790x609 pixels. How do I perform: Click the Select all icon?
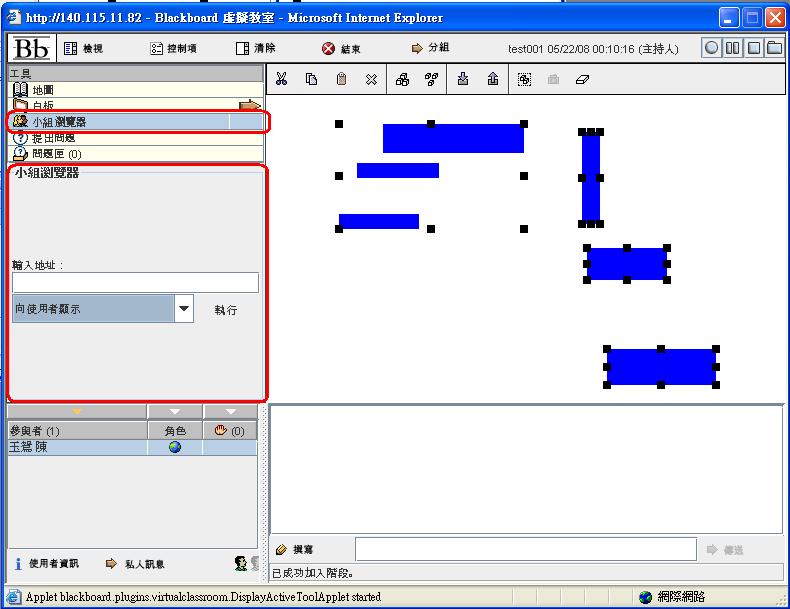click(524, 80)
